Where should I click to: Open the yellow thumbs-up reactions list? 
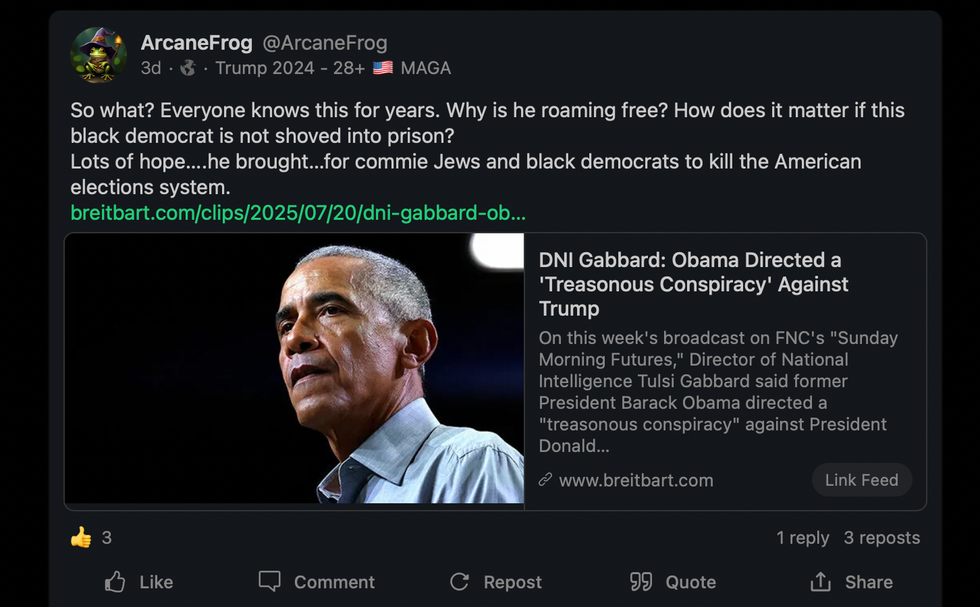81,538
